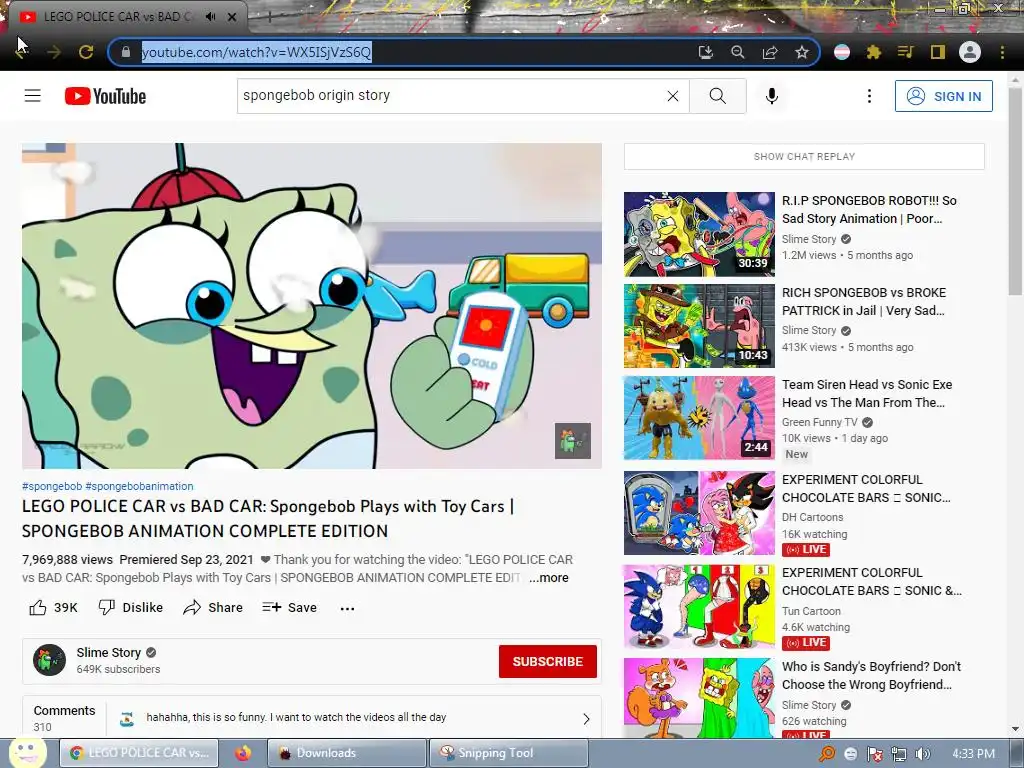Click the magnifier search button
1024x768 pixels.
[x=717, y=96]
